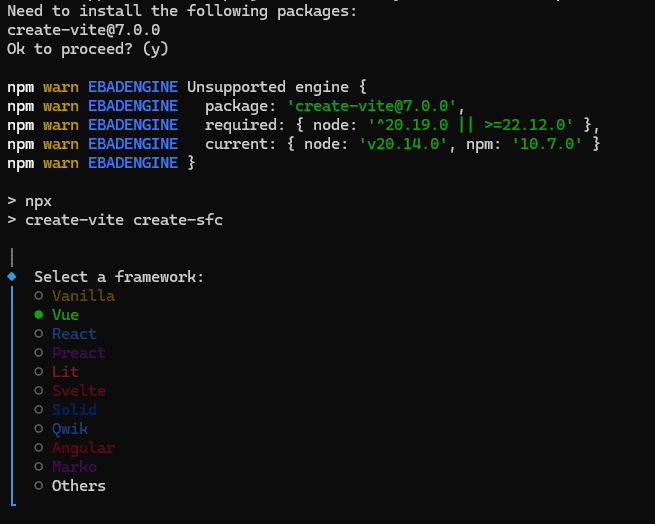
Task: Click the required node version warning line
Action: 401,125
